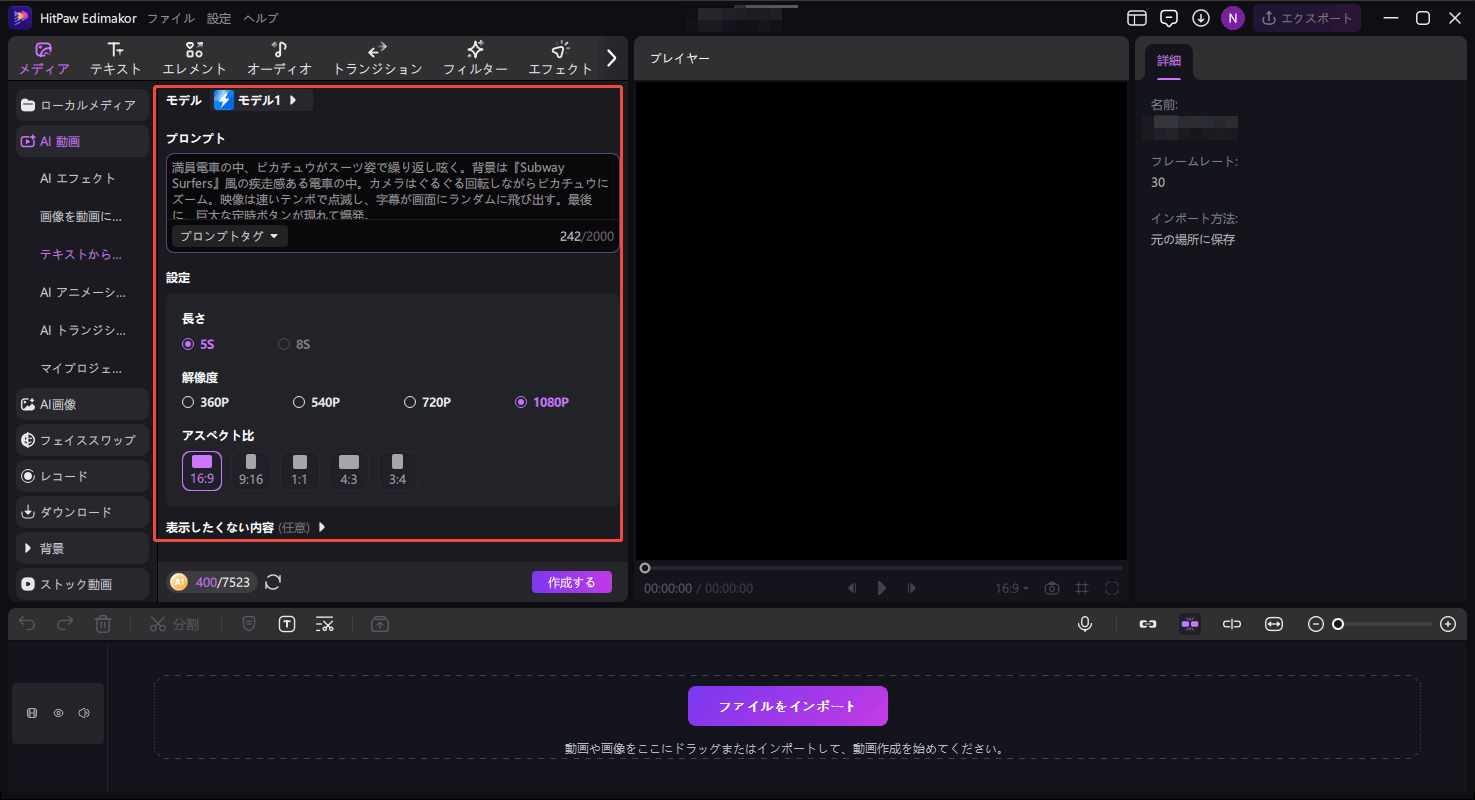1475x800 pixels.
Task: Click the microphone voiceover icon
Action: 1085,624
